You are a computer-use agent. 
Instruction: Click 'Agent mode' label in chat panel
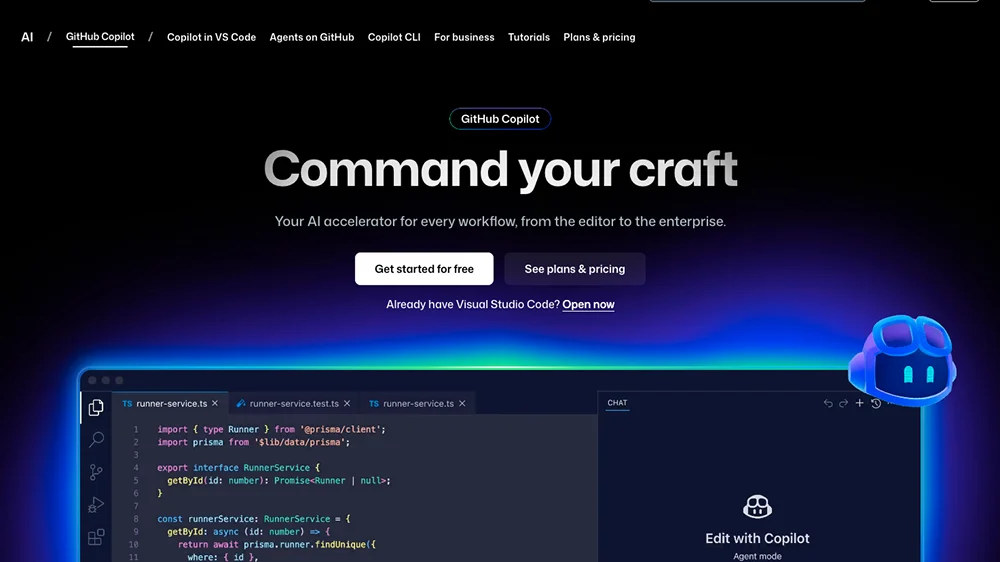[757, 556]
